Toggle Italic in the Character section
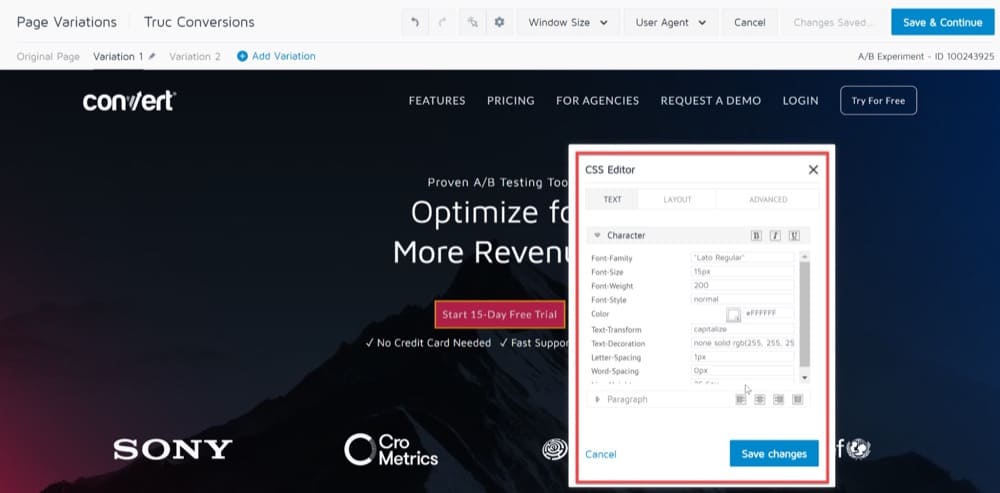The width and height of the screenshot is (1000, 493). [x=775, y=235]
